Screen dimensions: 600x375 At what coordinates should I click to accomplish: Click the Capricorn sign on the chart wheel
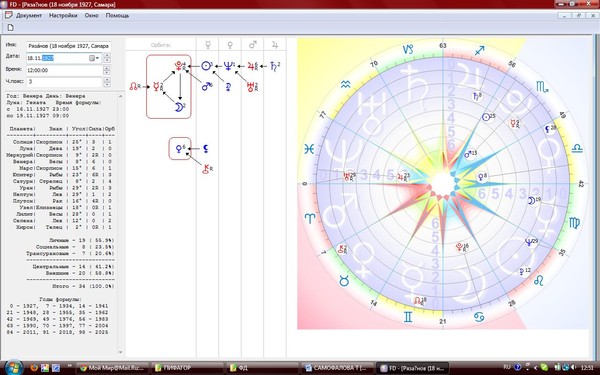(408, 49)
